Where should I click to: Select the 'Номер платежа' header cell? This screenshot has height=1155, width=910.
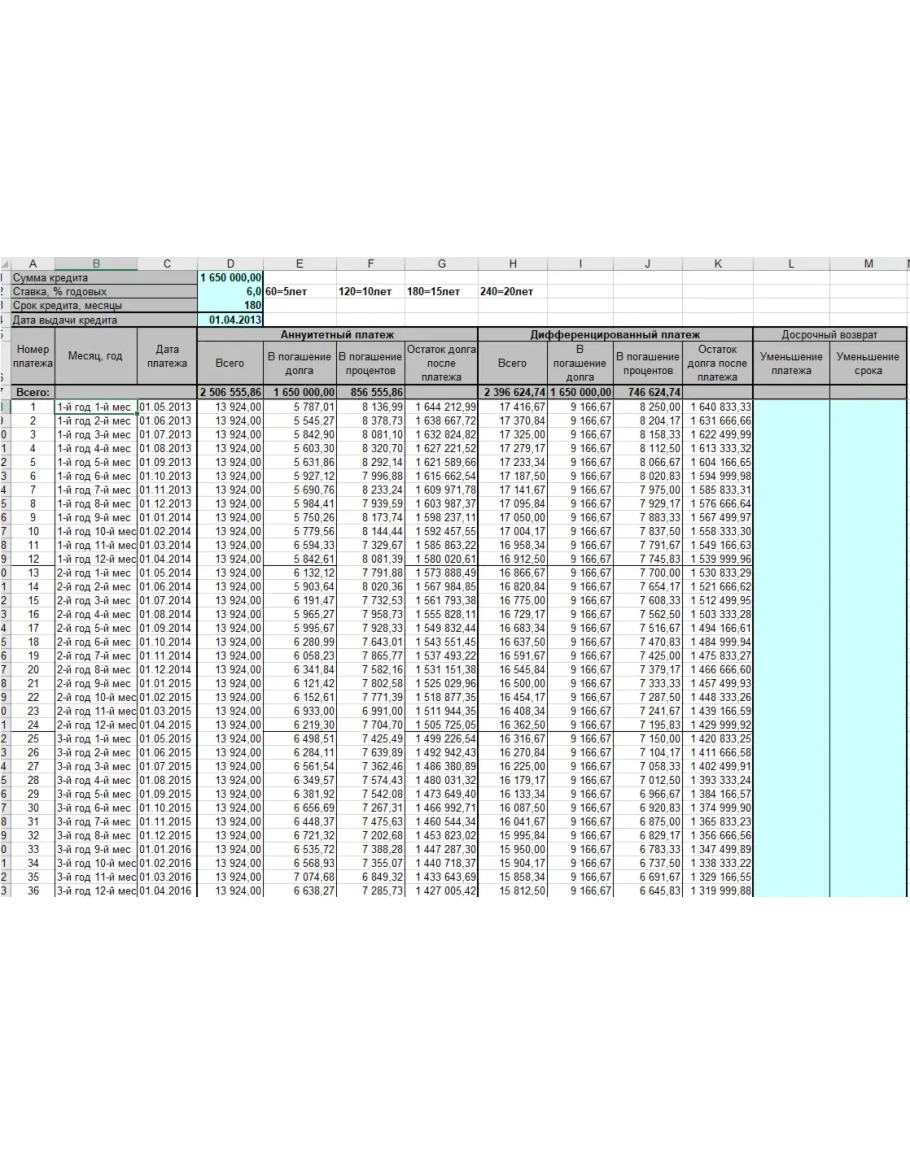[33, 363]
